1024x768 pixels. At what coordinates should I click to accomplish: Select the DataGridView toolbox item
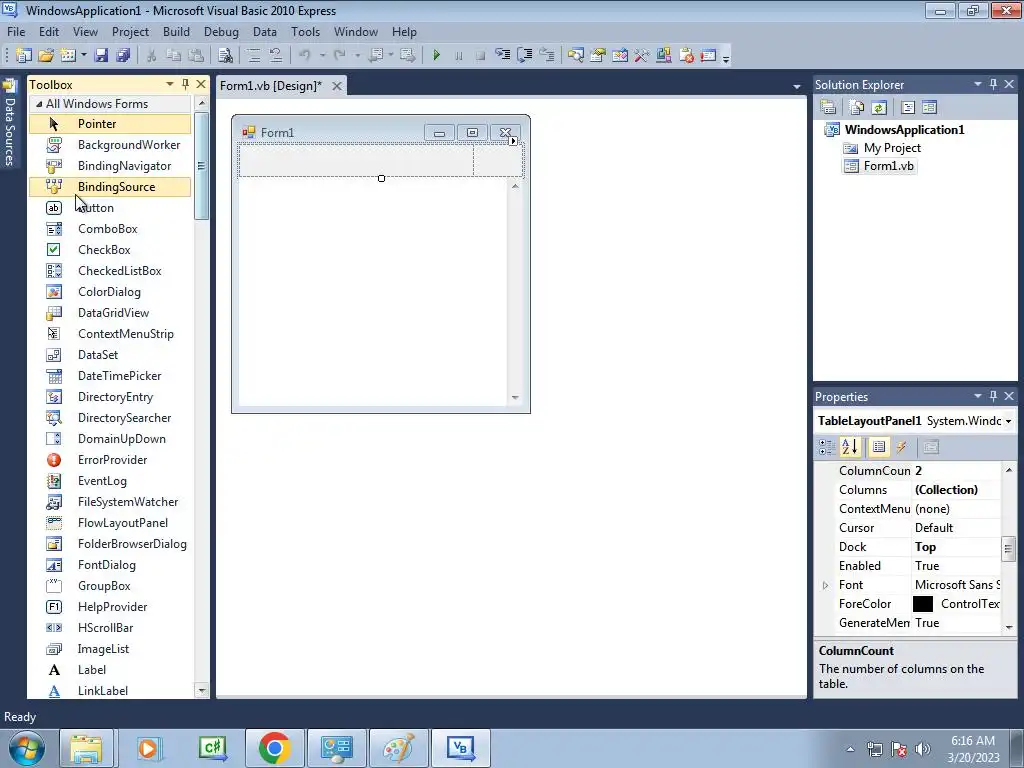coord(110,313)
